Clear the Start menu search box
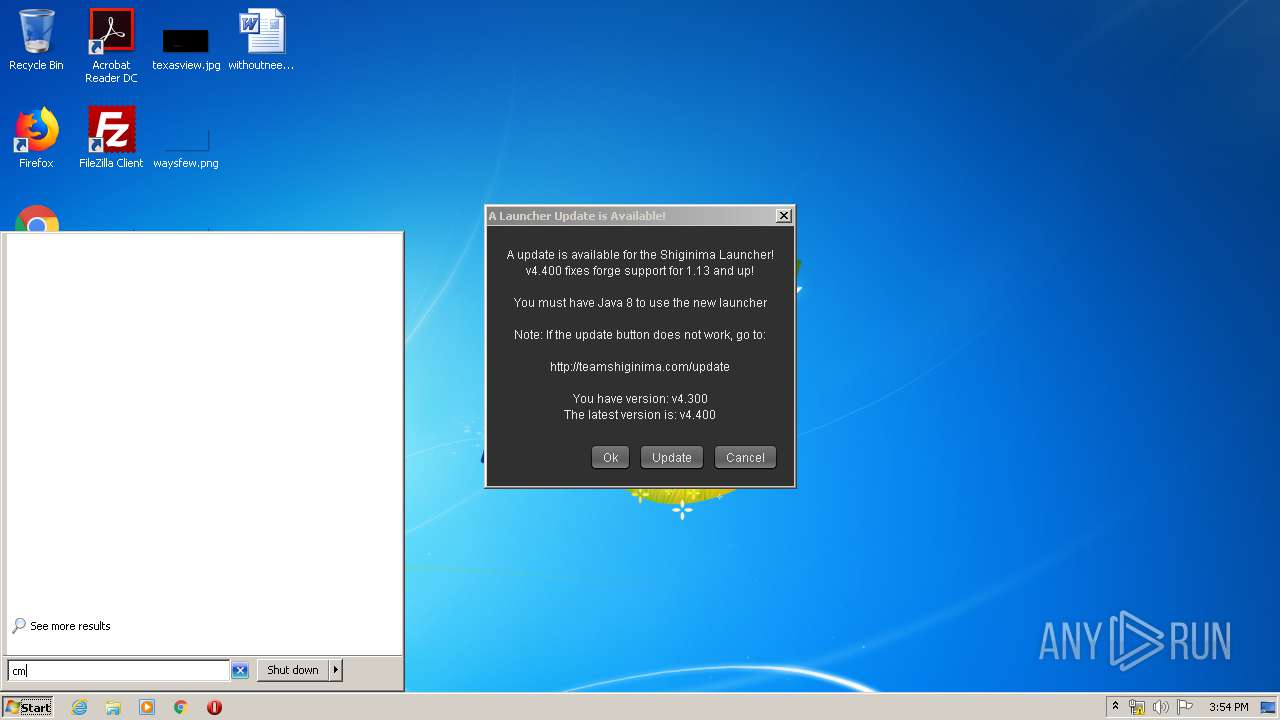Viewport: 1280px width, 720px height. tap(240, 670)
